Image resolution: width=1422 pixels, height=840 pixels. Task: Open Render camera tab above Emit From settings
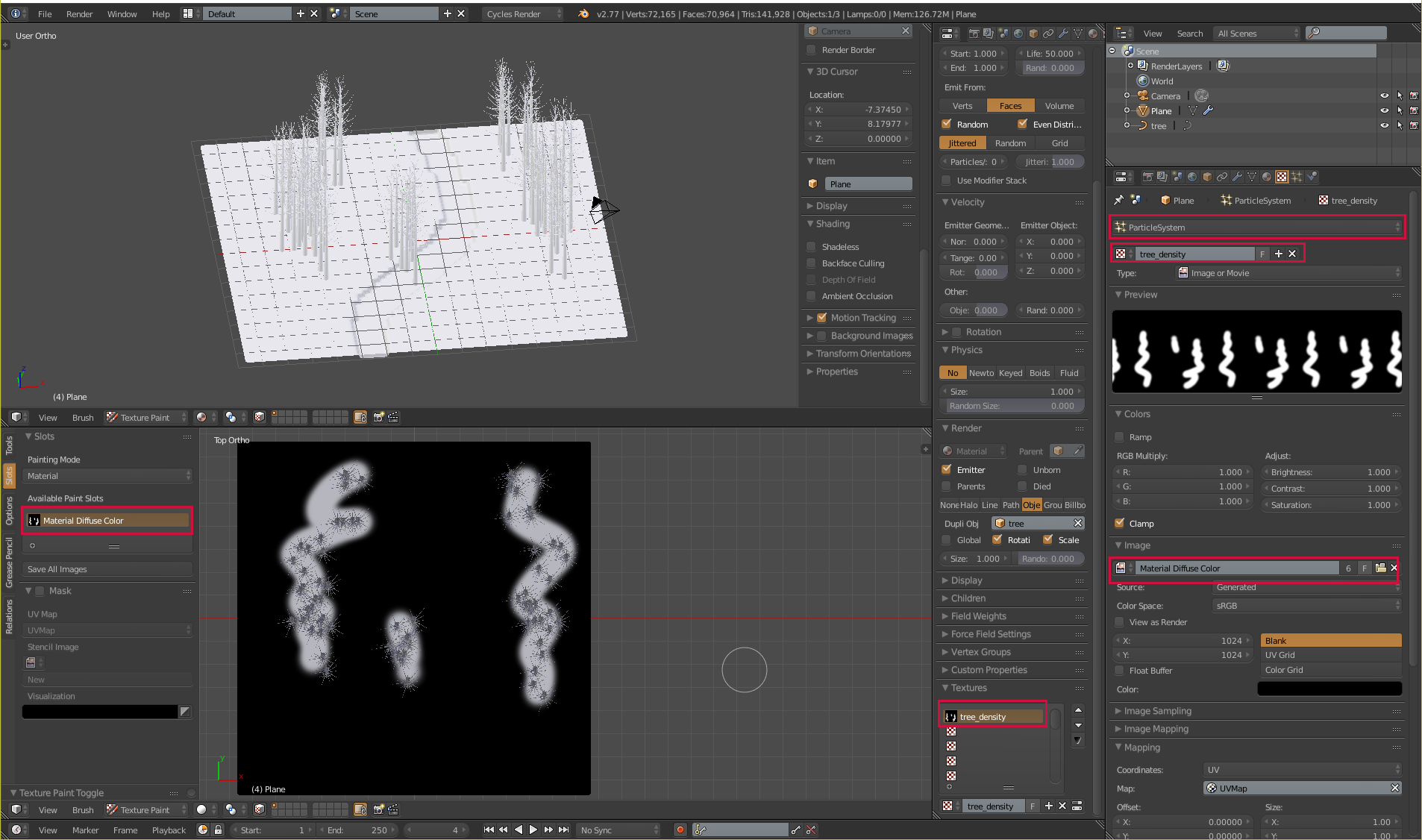tap(974, 34)
